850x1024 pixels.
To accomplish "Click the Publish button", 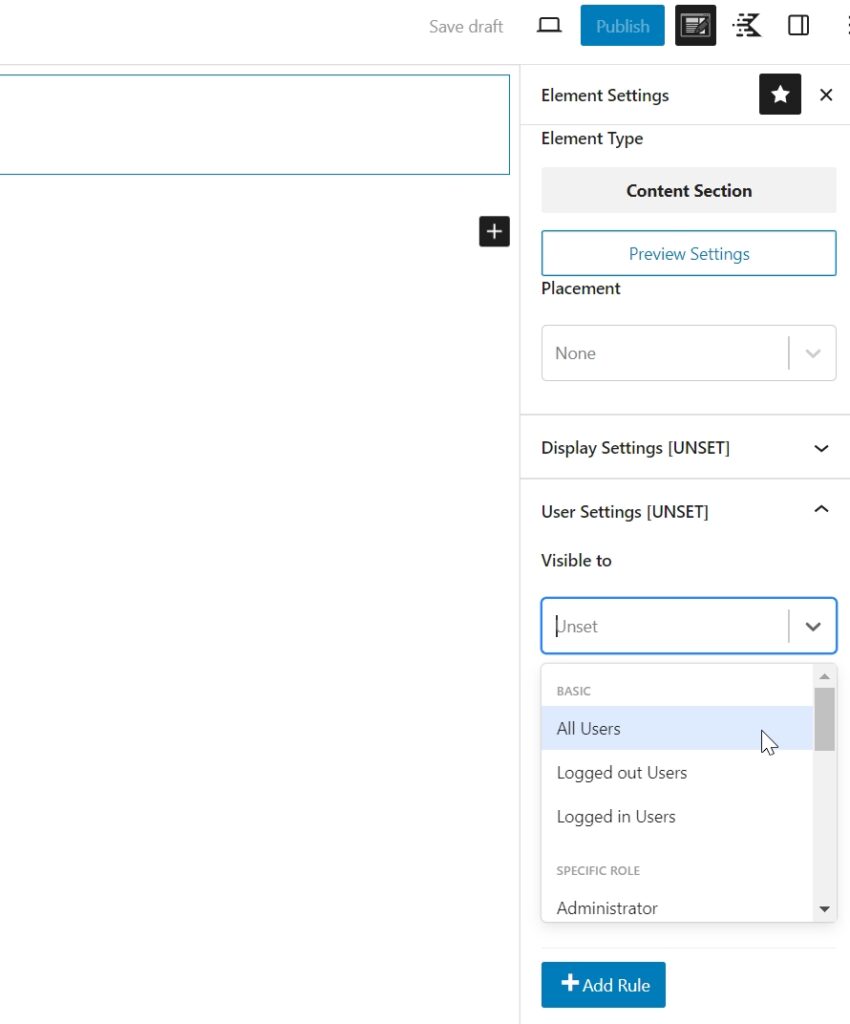I will click(x=622, y=26).
